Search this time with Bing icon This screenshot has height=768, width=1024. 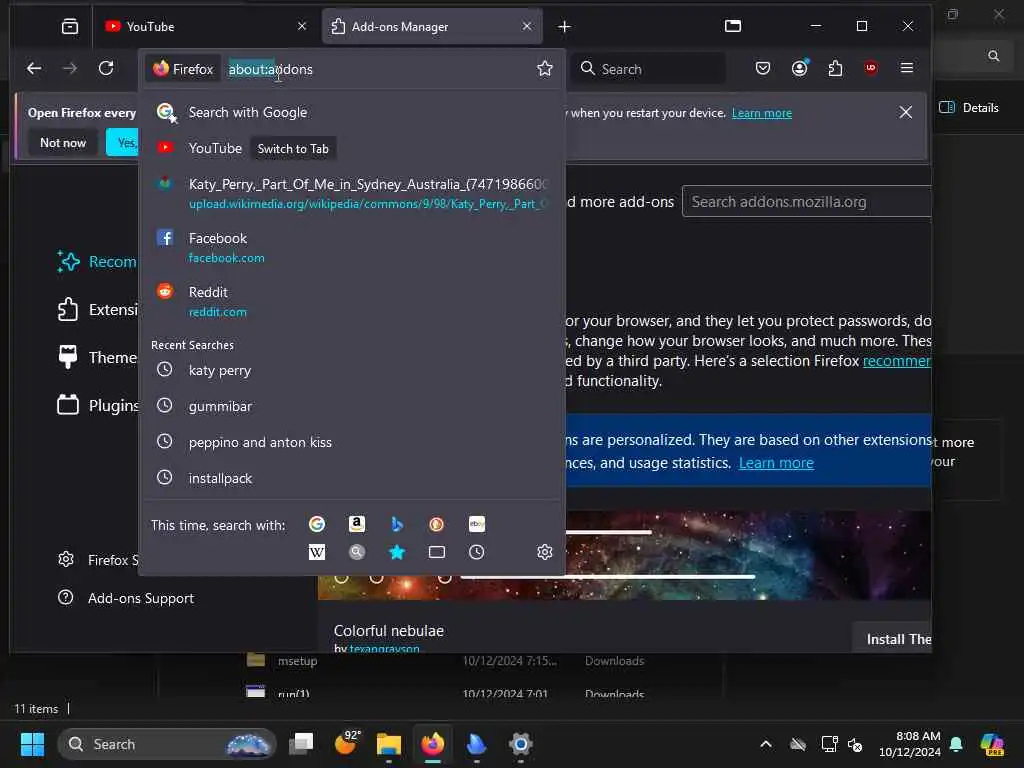[396, 524]
